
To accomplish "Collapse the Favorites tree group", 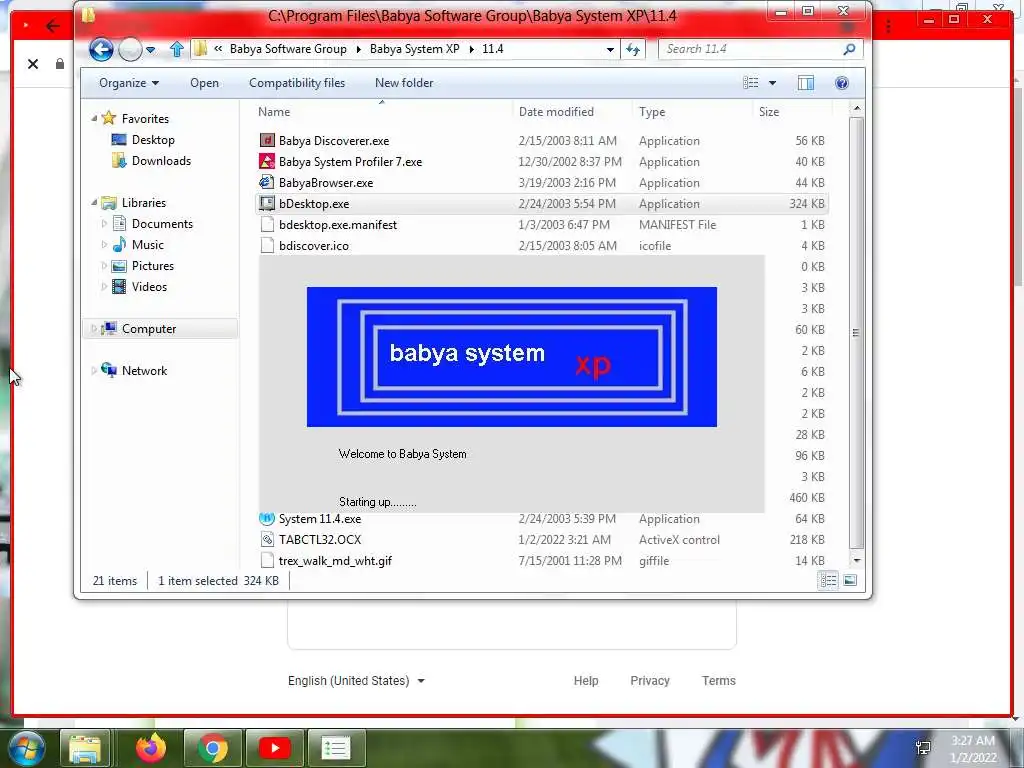I will [x=94, y=118].
